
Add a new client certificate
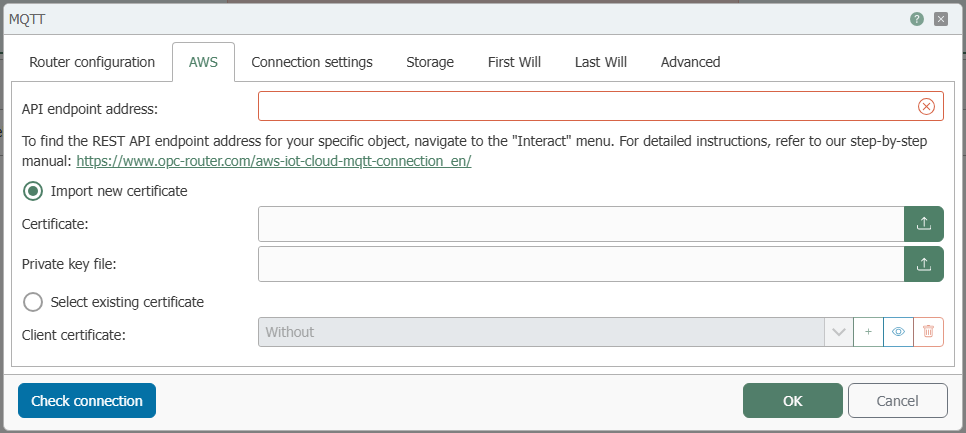pos(868,332)
